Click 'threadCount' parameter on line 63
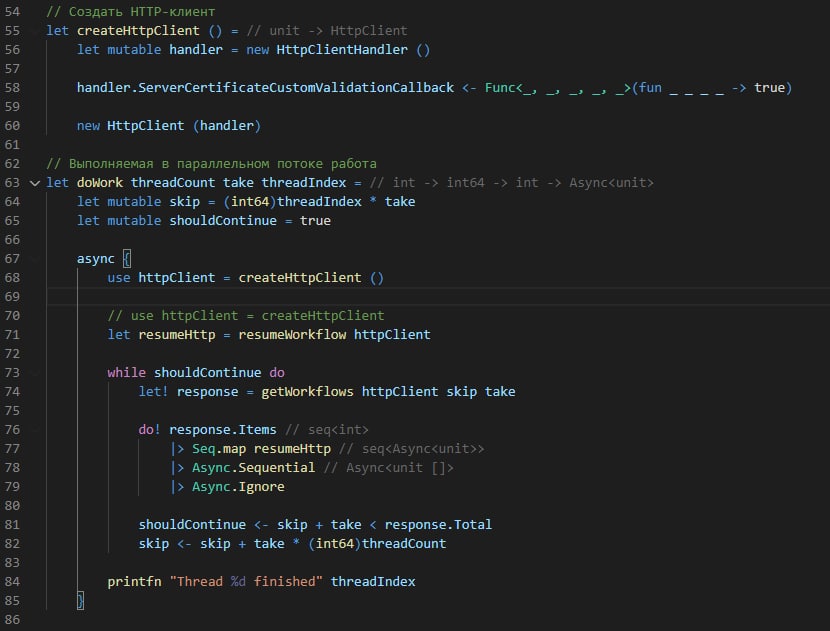830x631 pixels. [x=173, y=183]
